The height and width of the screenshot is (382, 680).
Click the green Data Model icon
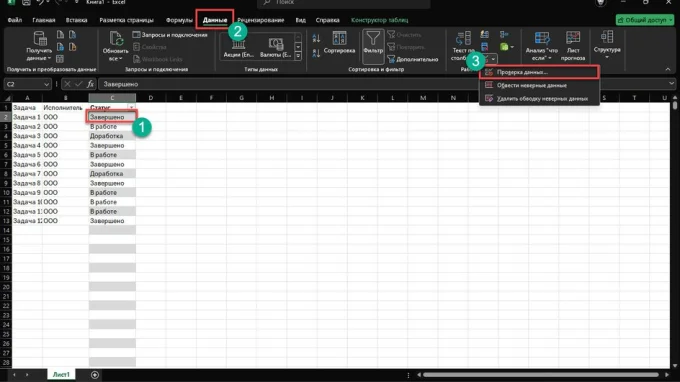coord(504,46)
